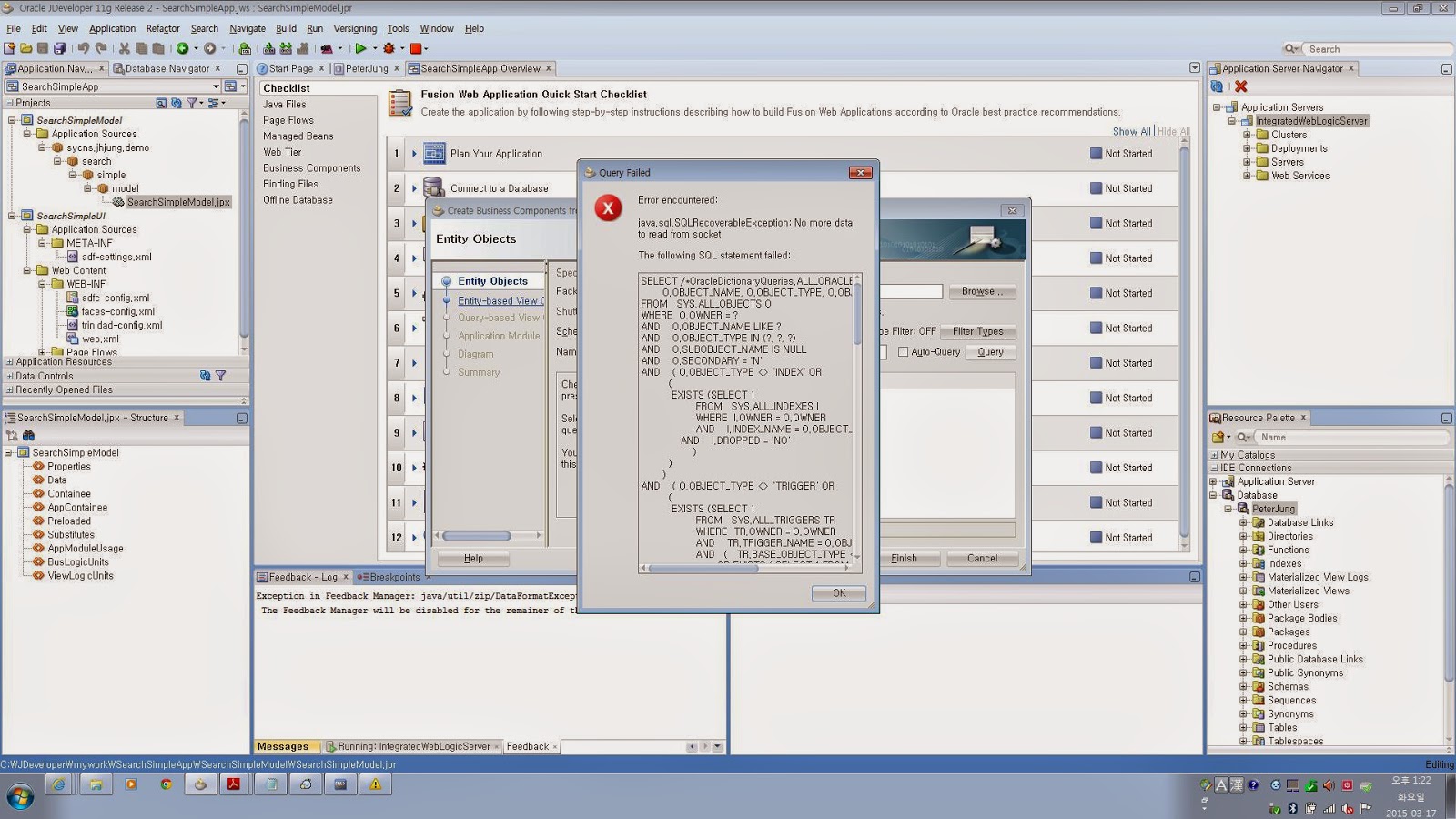Click the green Run play icon
This screenshot has height=819, width=1456.
click(361, 48)
